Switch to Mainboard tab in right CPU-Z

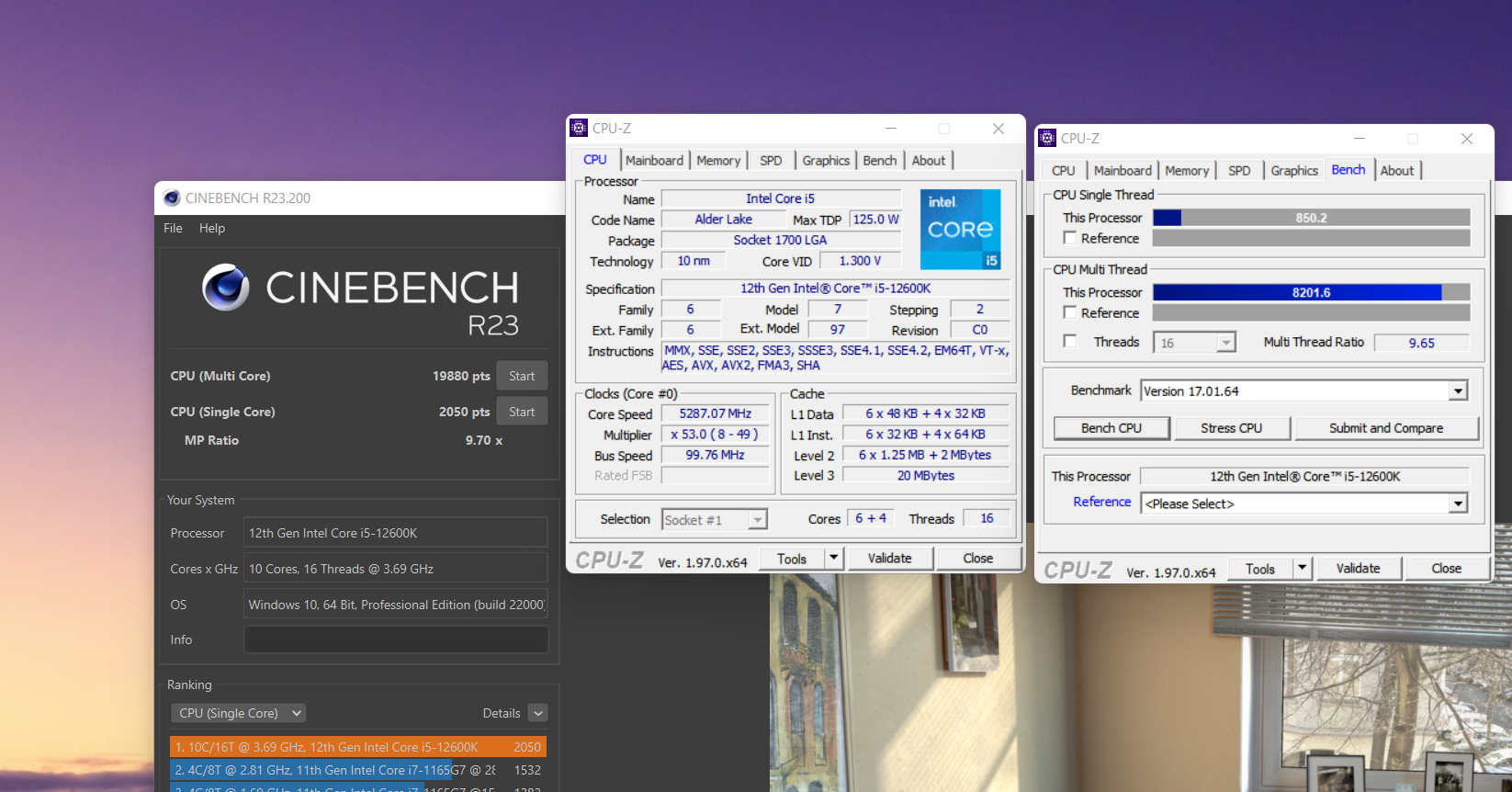pyautogui.click(x=1123, y=170)
